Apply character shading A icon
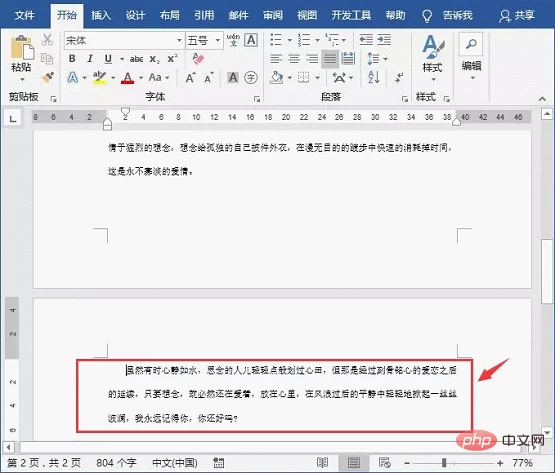 click(x=233, y=77)
